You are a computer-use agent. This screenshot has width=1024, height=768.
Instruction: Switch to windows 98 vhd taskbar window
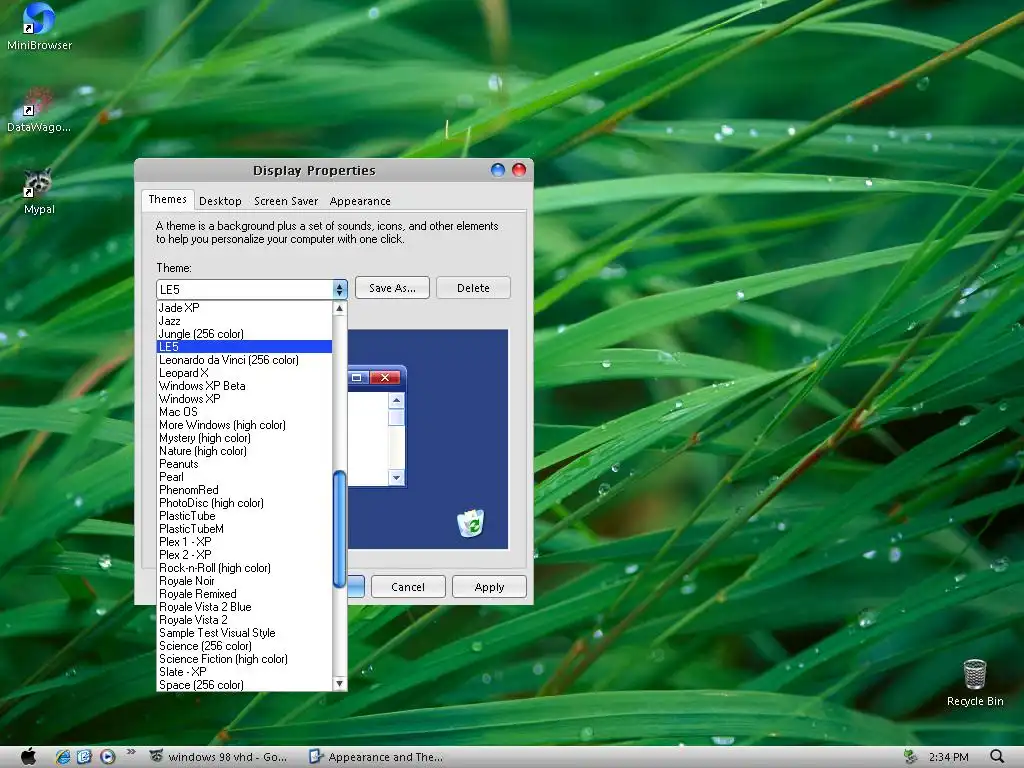point(219,757)
